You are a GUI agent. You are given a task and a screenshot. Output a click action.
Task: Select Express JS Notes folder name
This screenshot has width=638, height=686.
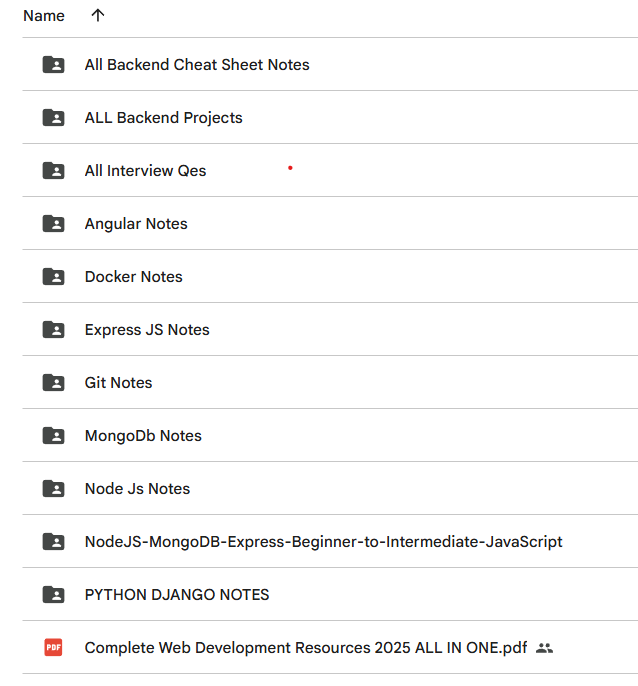click(147, 330)
